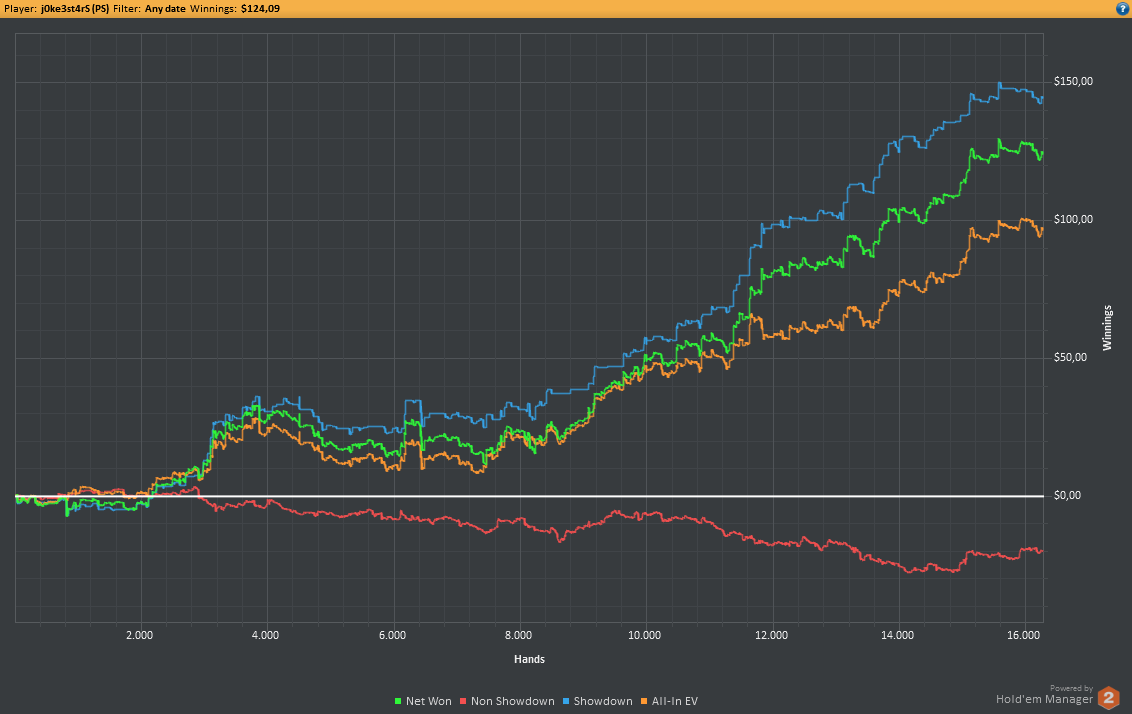
Task: Click the Hands x-axis title
Action: pyautogui.click(x=529, y=659)
